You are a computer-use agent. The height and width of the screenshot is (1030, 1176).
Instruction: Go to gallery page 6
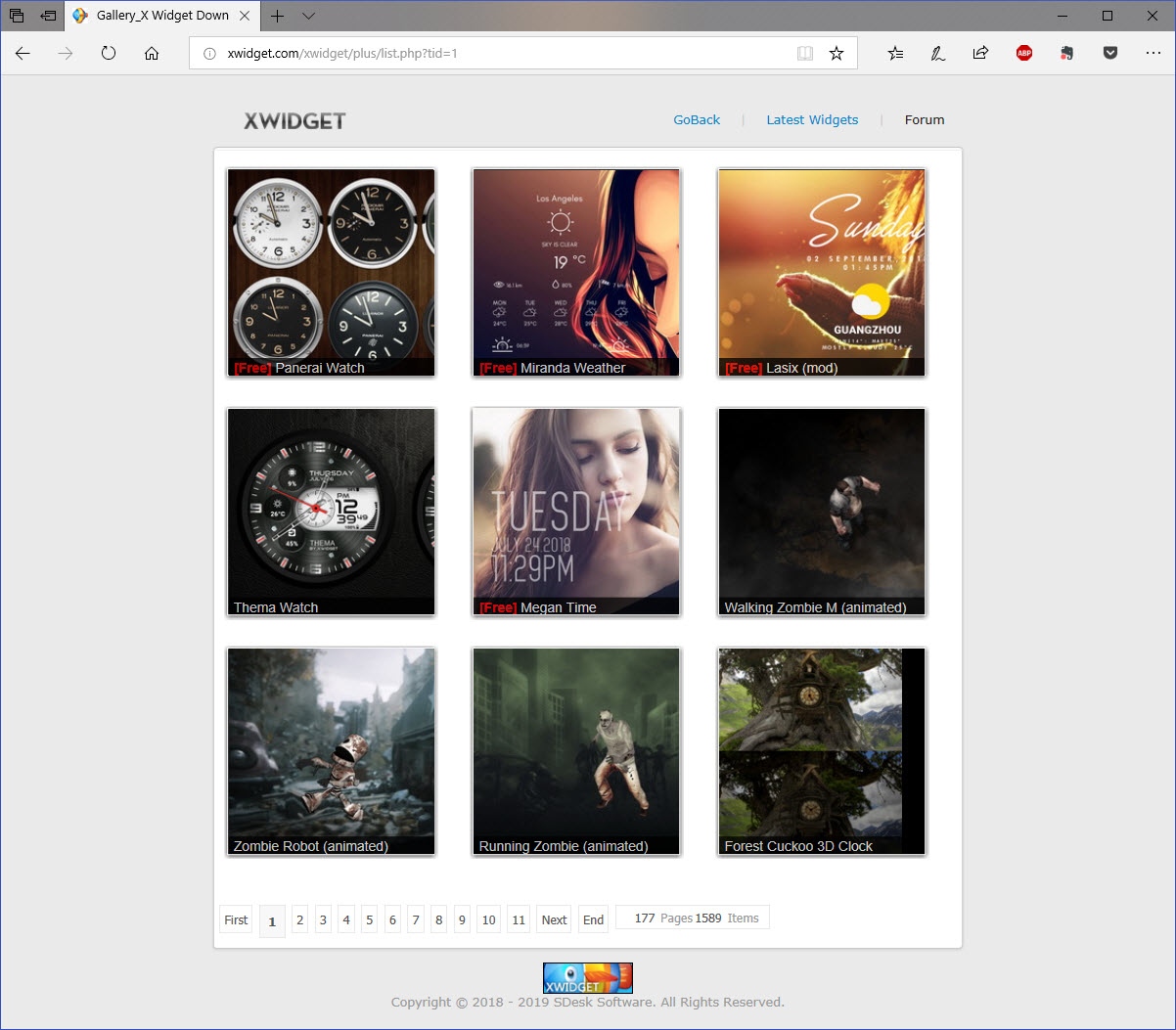[x=392, y=919]
